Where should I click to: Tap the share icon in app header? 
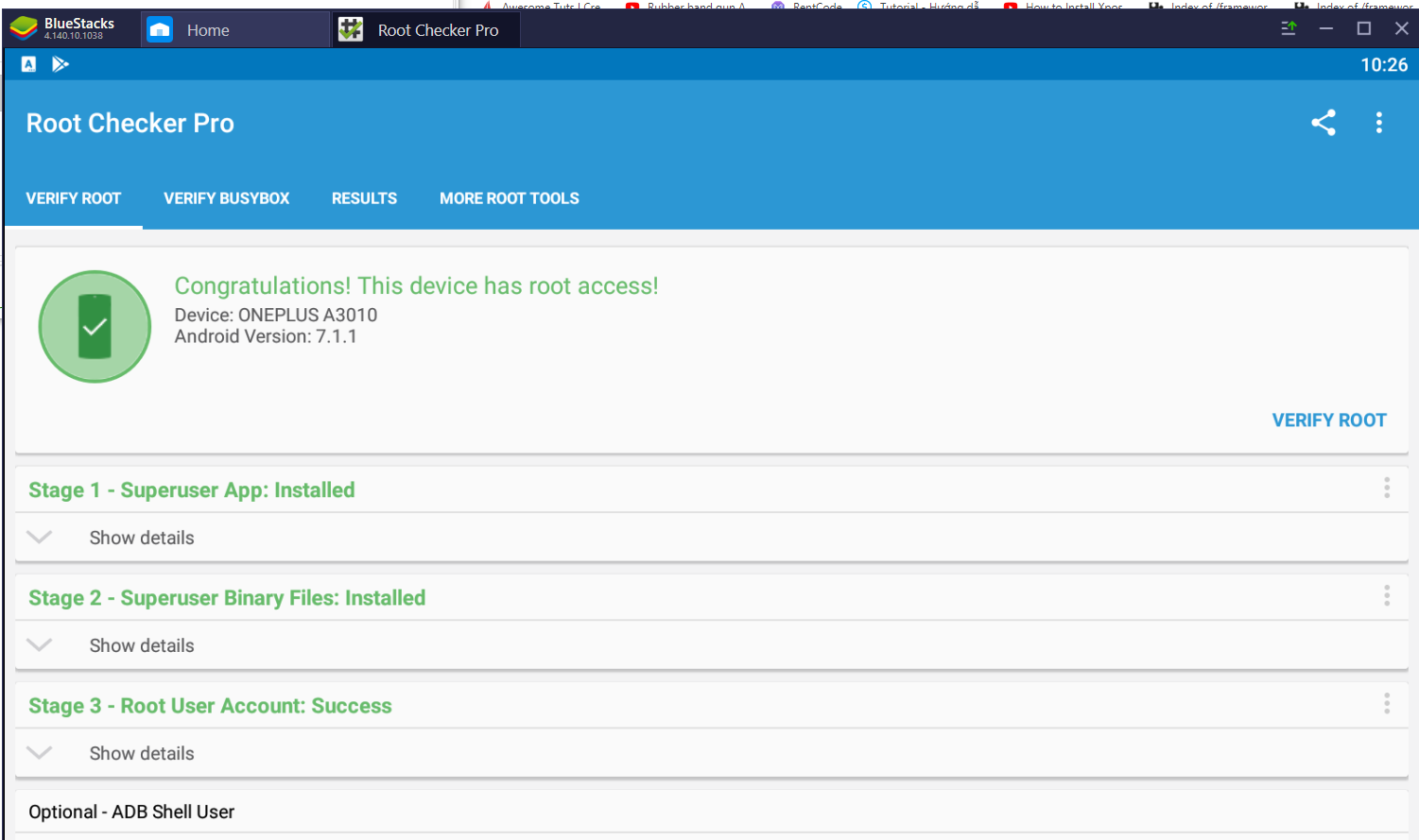pos(1324,123)
